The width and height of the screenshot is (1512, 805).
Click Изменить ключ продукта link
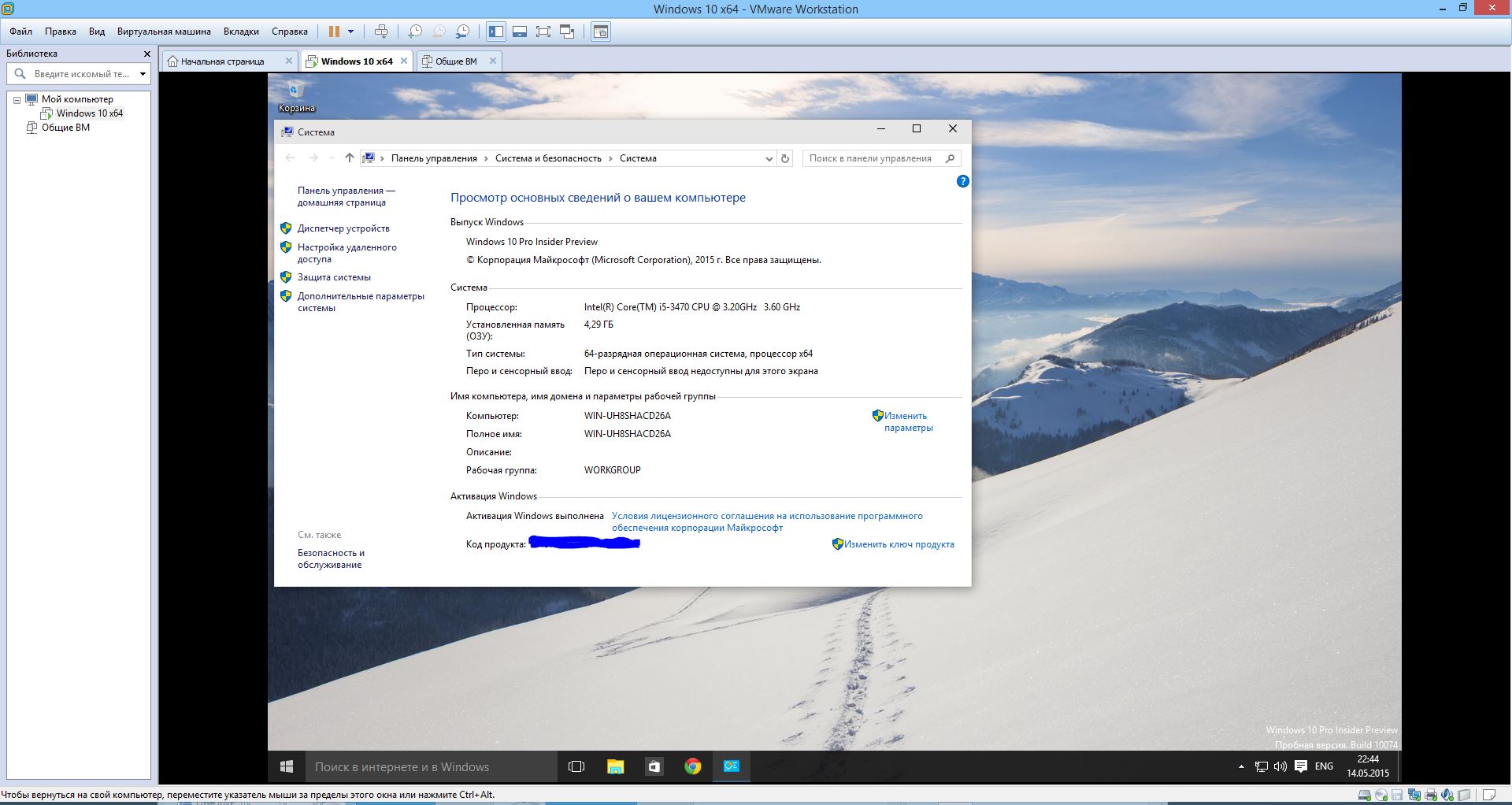pos(899,544)
